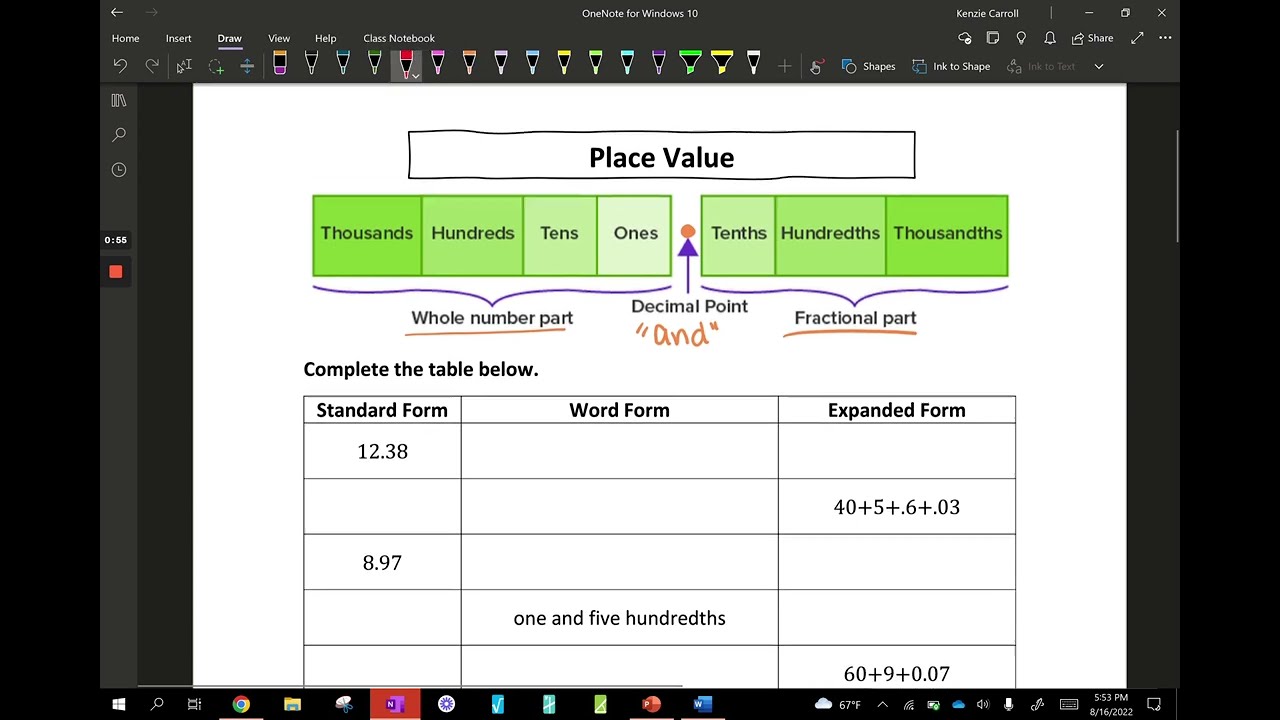Redo the last undone action
Screen dimensions: 1280x720
[152, 66]
